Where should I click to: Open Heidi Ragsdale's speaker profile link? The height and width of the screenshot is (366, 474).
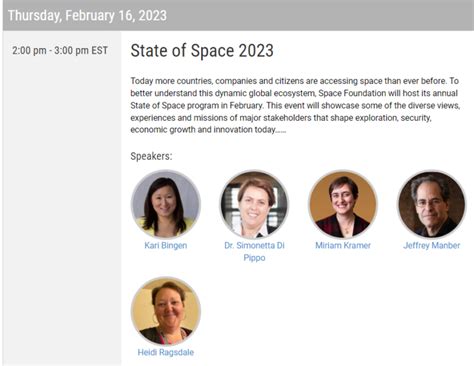click(x=166, y=352)
